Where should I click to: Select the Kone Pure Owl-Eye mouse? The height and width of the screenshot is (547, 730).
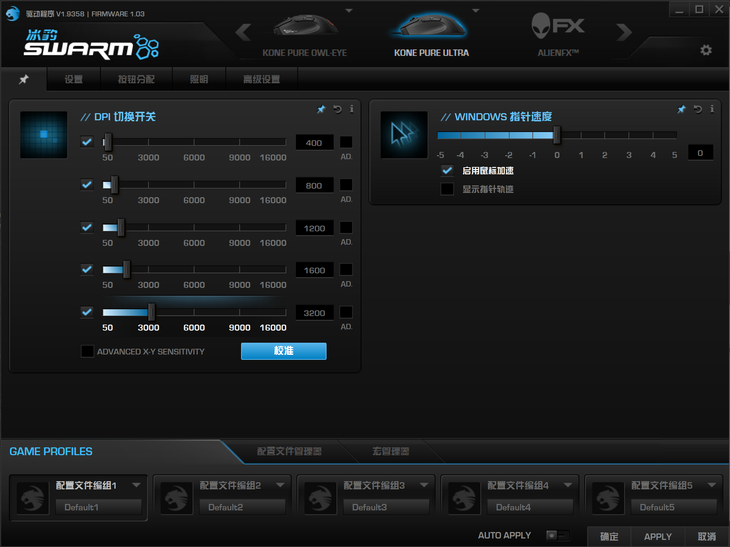(x=304, y=36)
